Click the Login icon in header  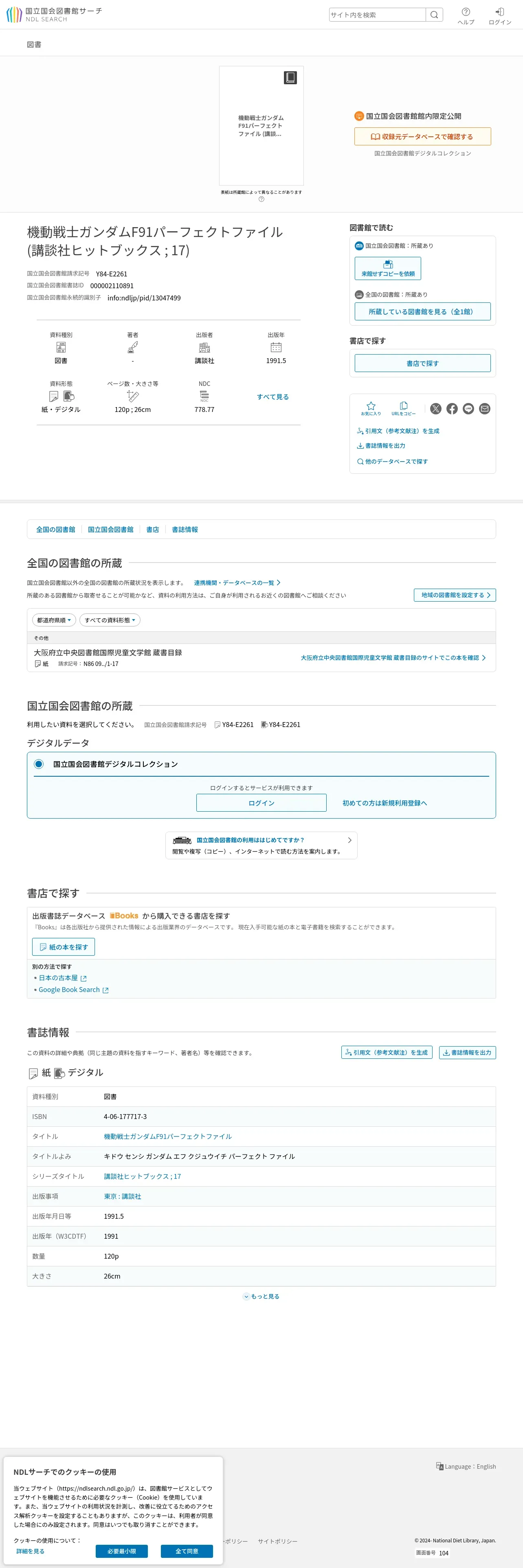click(500, 16)
